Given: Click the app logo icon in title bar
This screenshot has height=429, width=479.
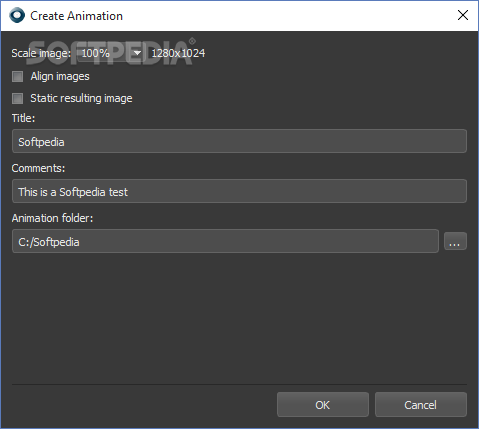Looking at the screenshot, I should point(17,15).
